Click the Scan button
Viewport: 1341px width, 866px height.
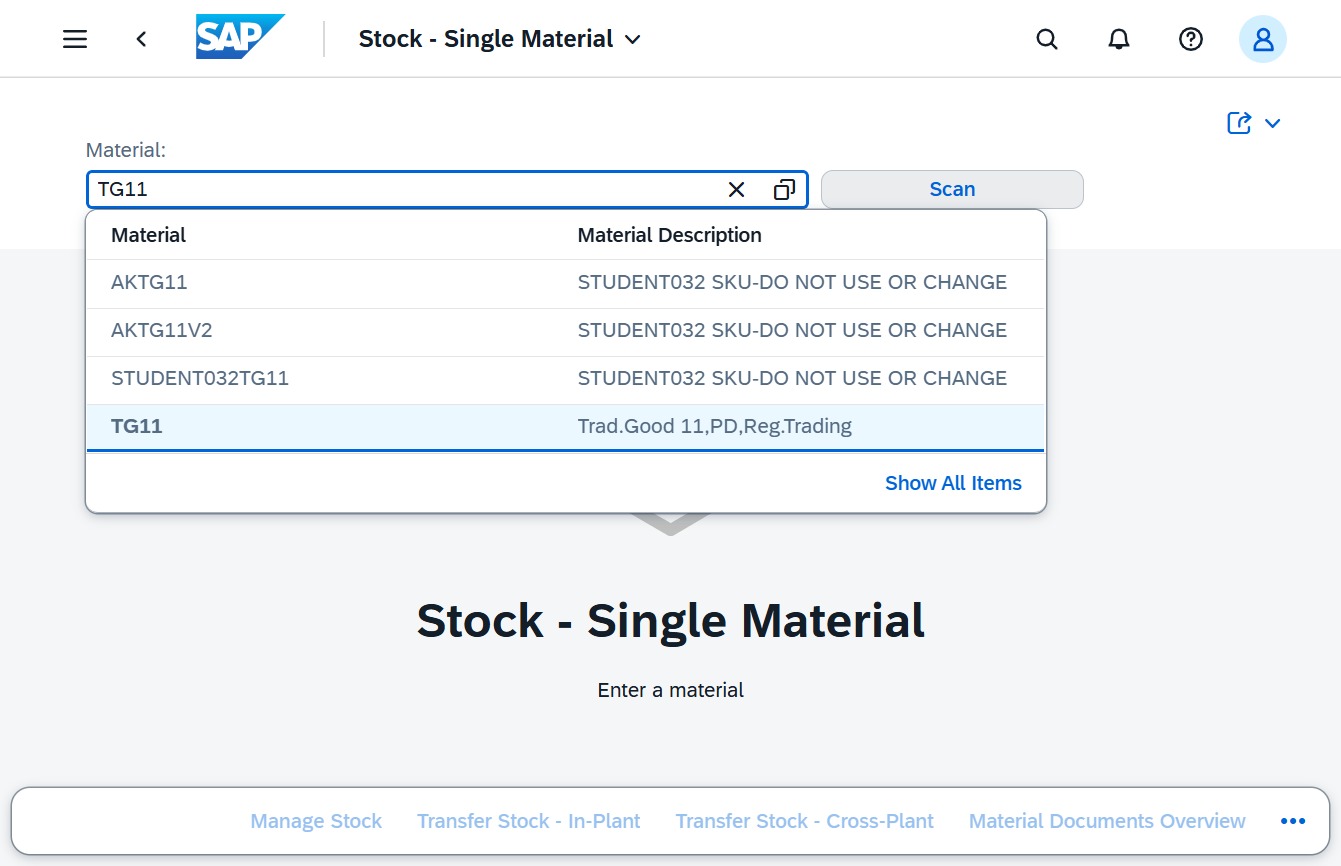click(x=952, y=189)
